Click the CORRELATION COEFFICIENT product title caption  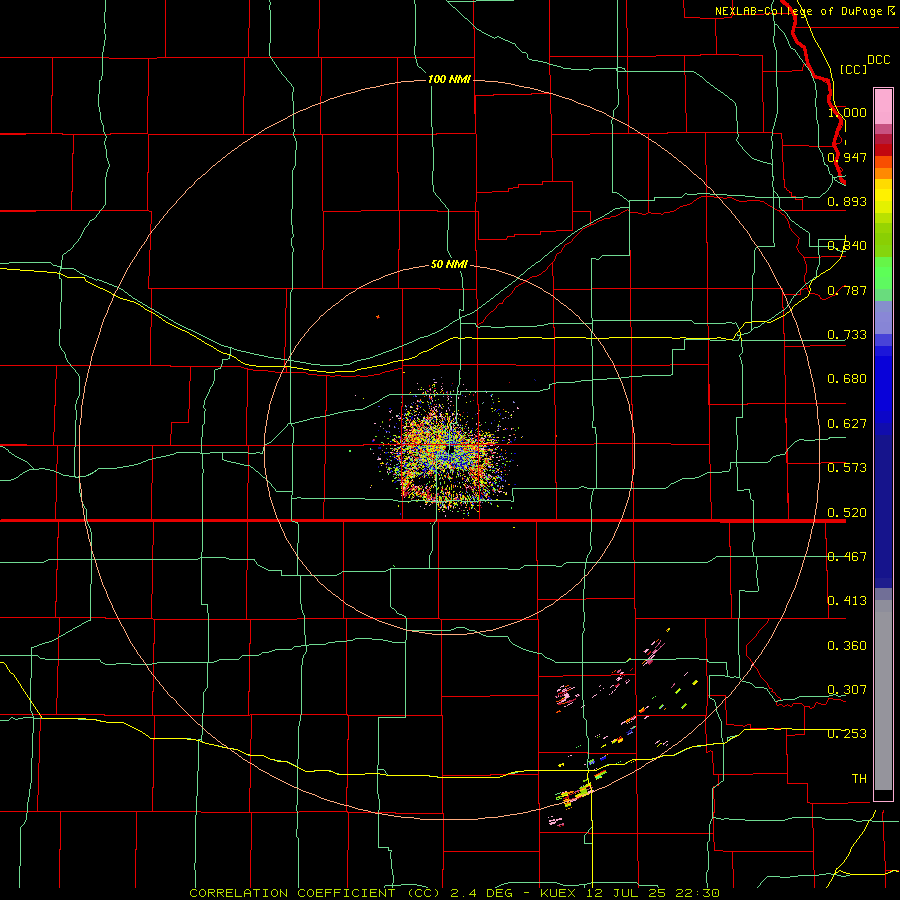(455, 893)
